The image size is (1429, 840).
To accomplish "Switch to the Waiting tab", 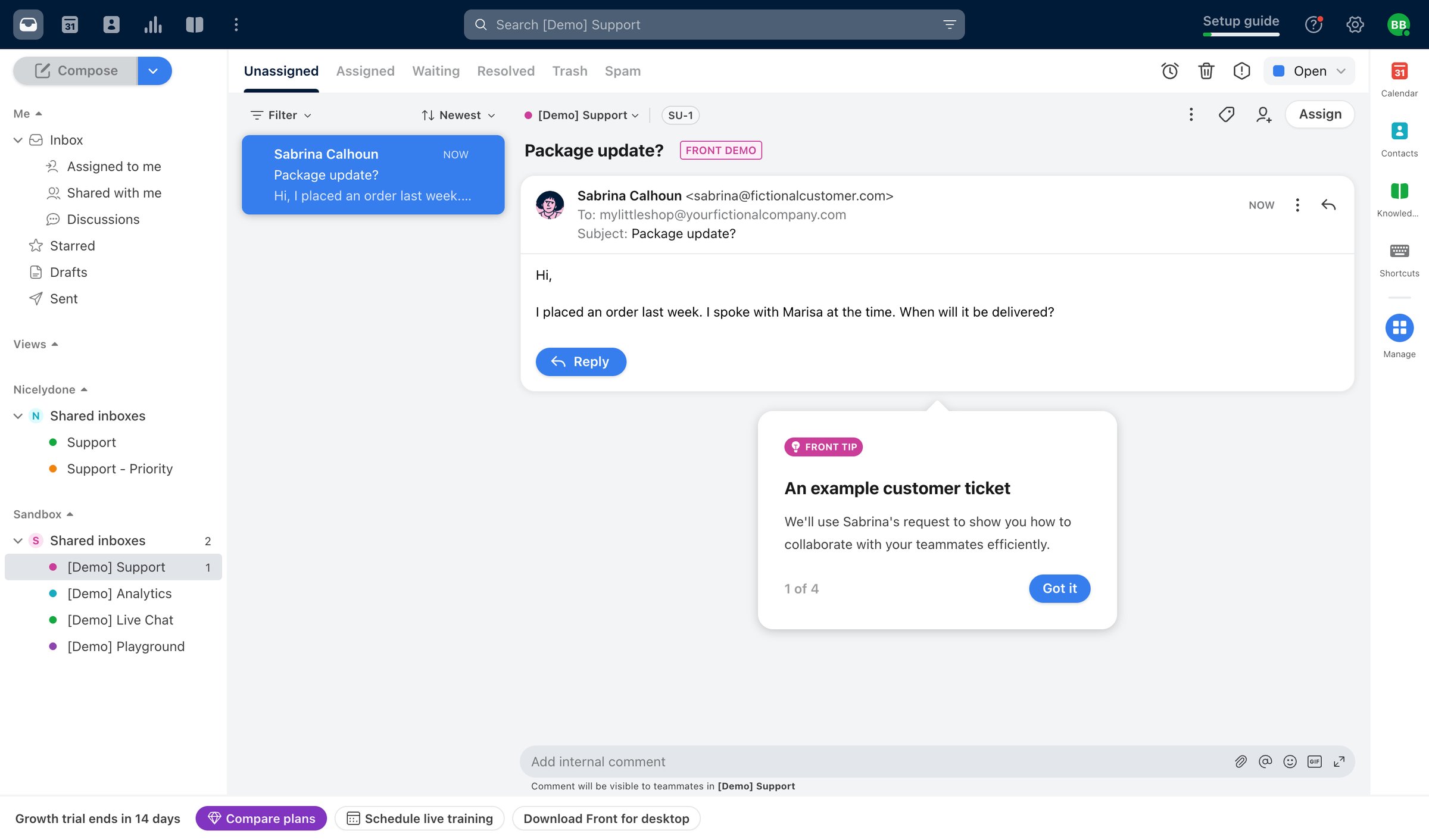I will point(436,71).
